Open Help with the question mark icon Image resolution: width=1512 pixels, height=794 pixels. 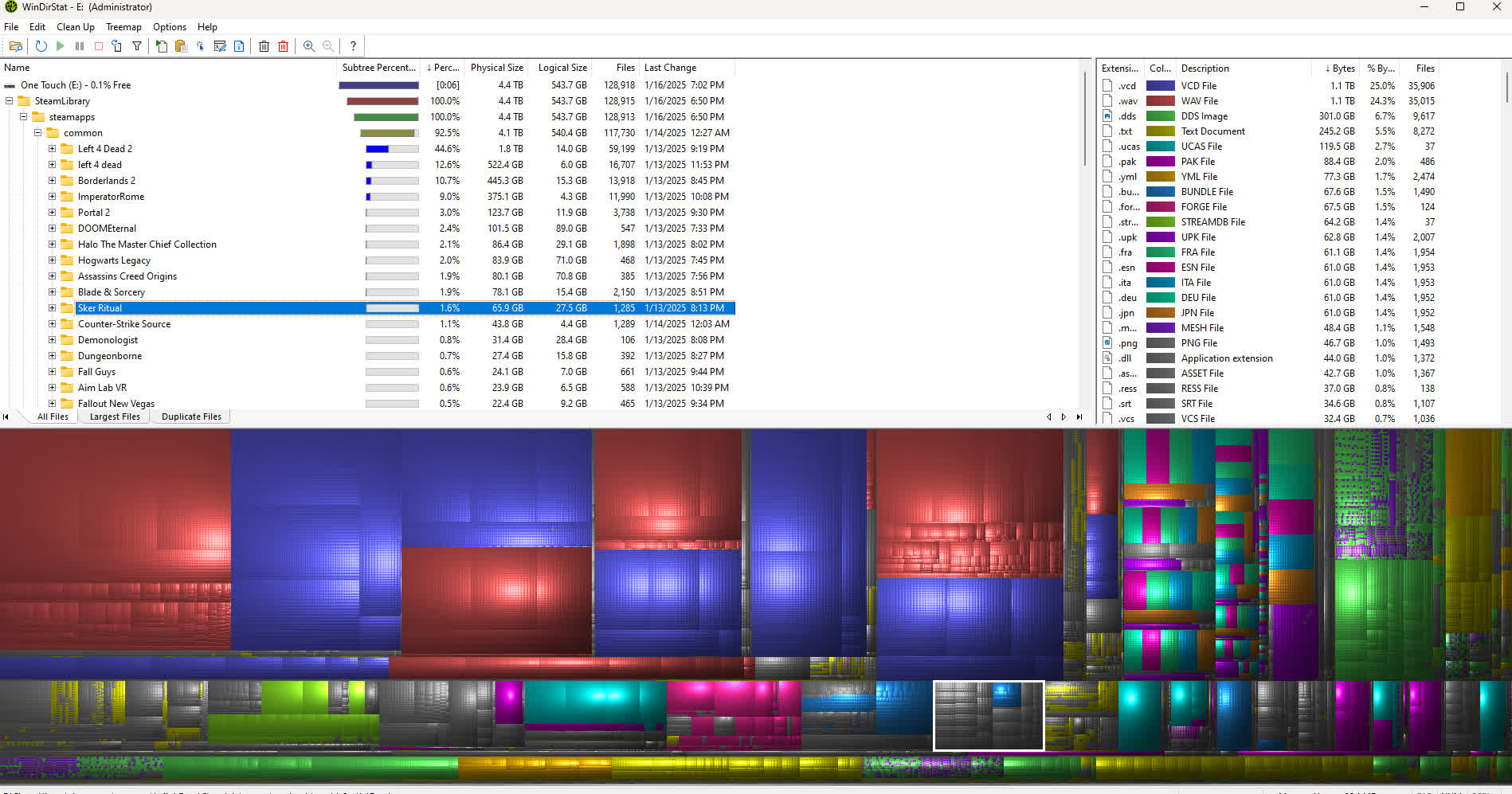353,45
